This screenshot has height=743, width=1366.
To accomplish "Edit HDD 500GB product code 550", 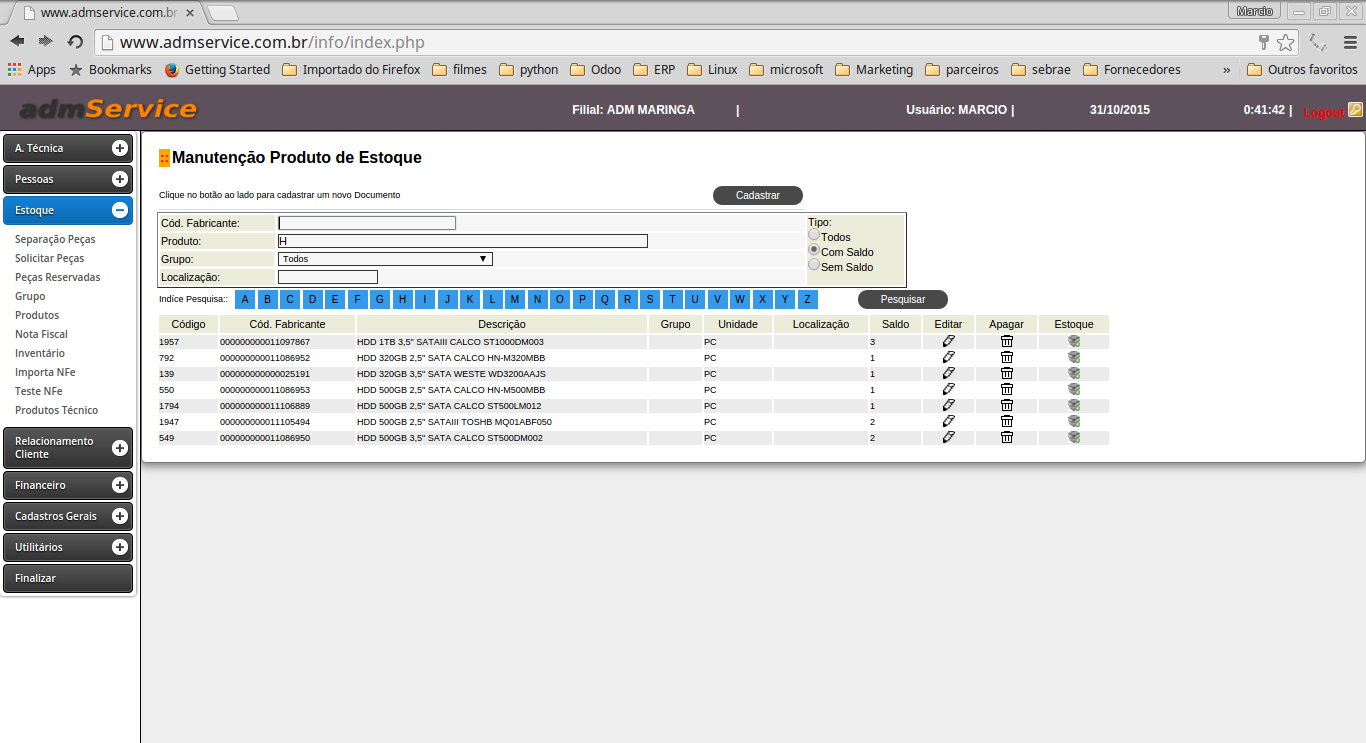I will click(x=948, y=389).
